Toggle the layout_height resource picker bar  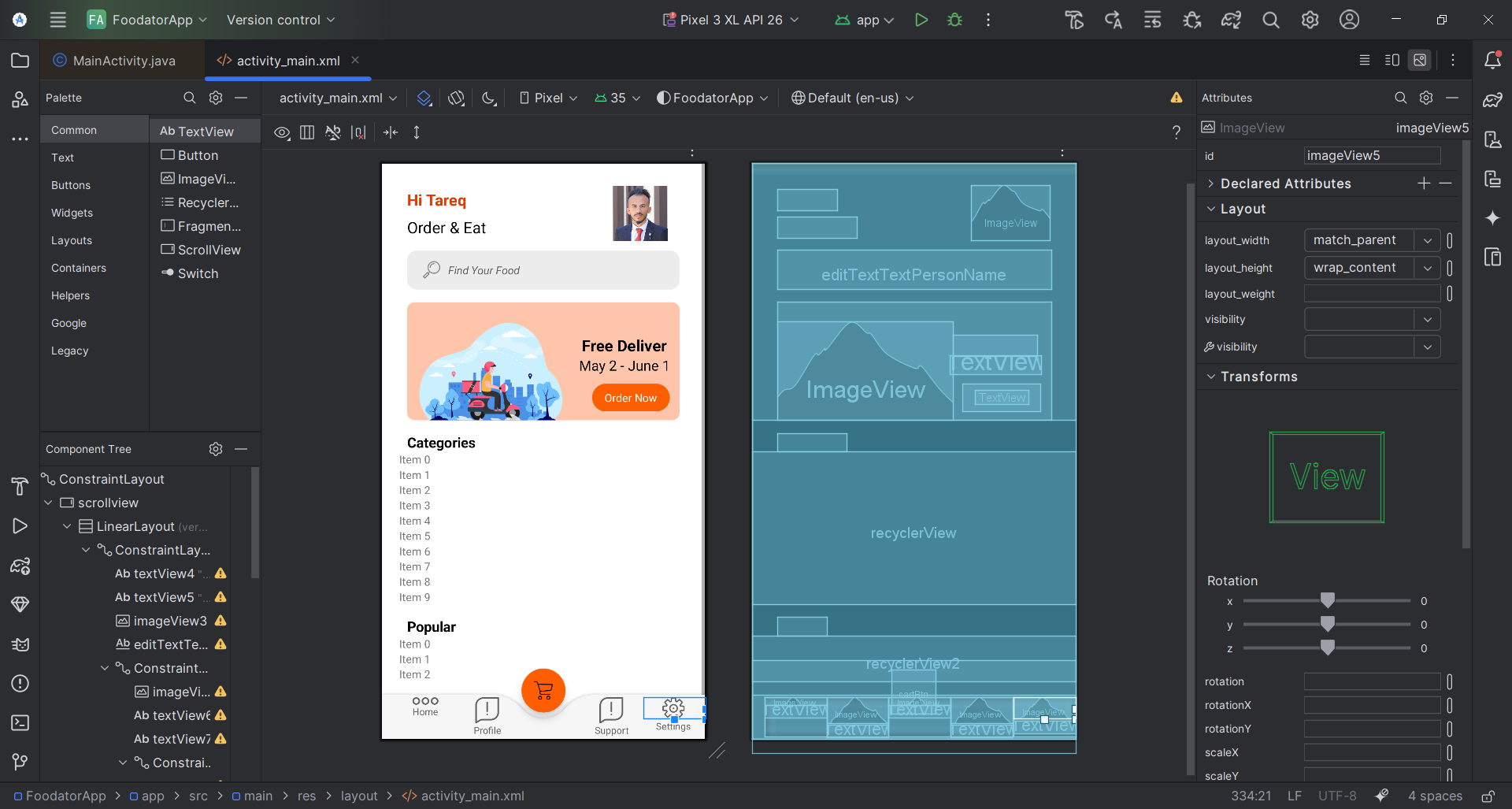click(1450, 268)
